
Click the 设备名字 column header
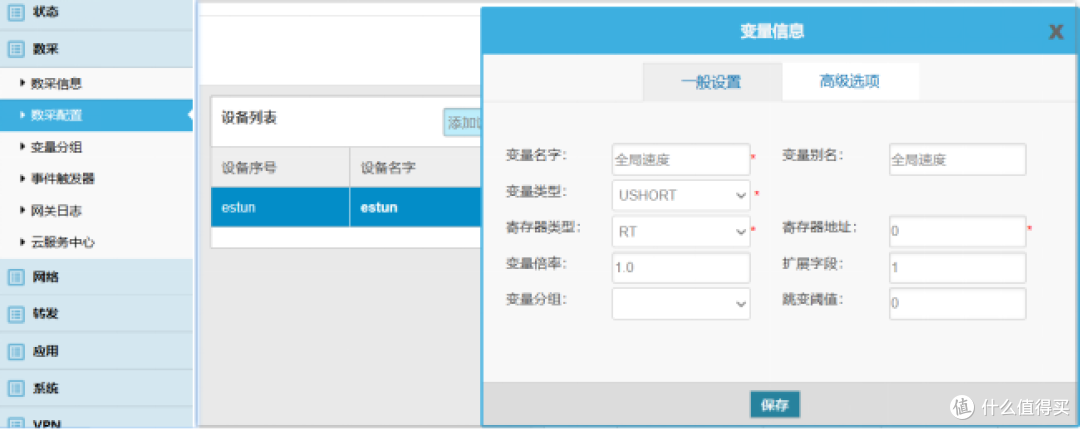(x=415, y=167)
